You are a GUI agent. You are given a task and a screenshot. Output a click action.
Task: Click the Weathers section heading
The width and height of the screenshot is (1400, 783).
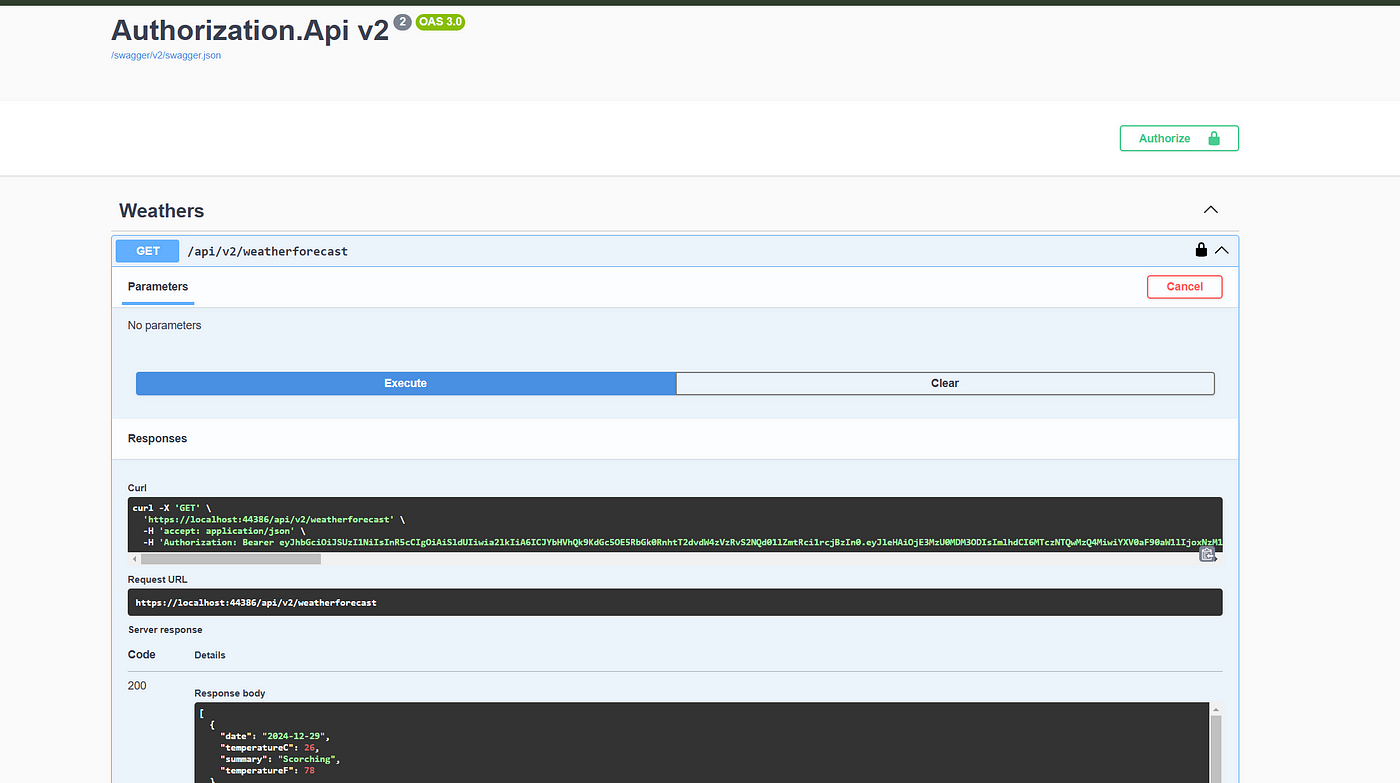click(x=161, y=210)
